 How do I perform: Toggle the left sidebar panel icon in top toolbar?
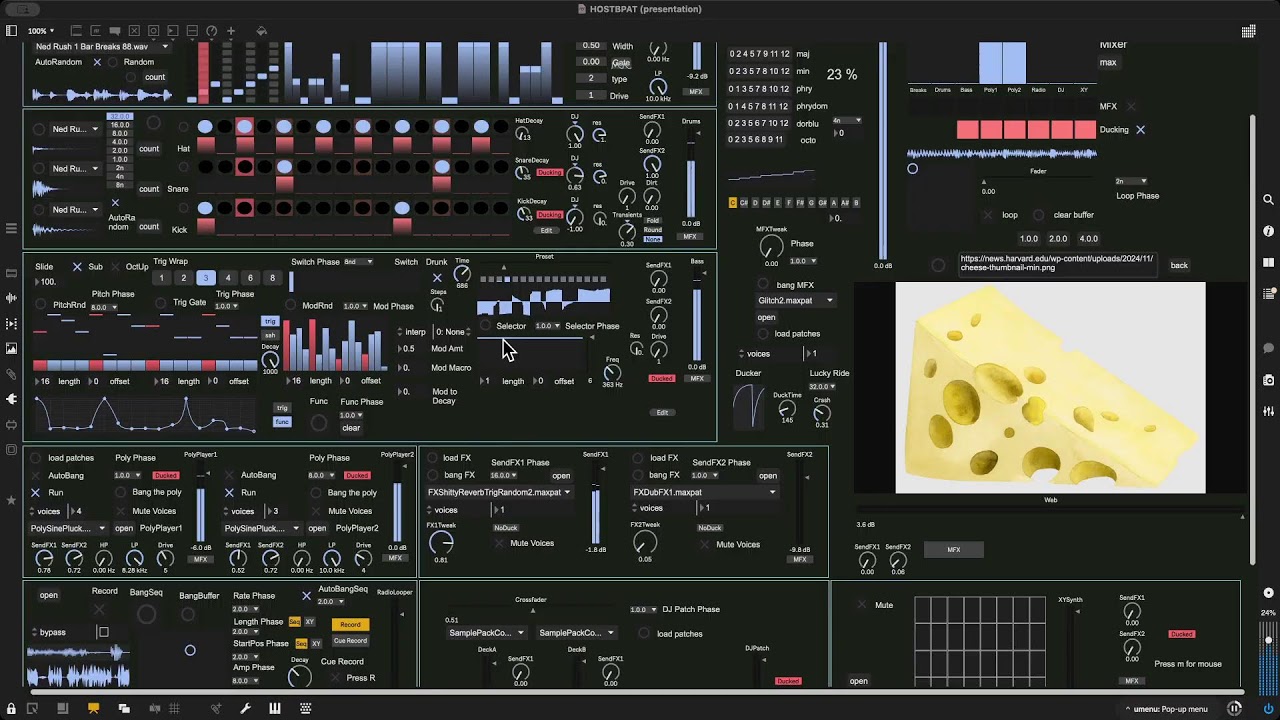coord(12,31)
